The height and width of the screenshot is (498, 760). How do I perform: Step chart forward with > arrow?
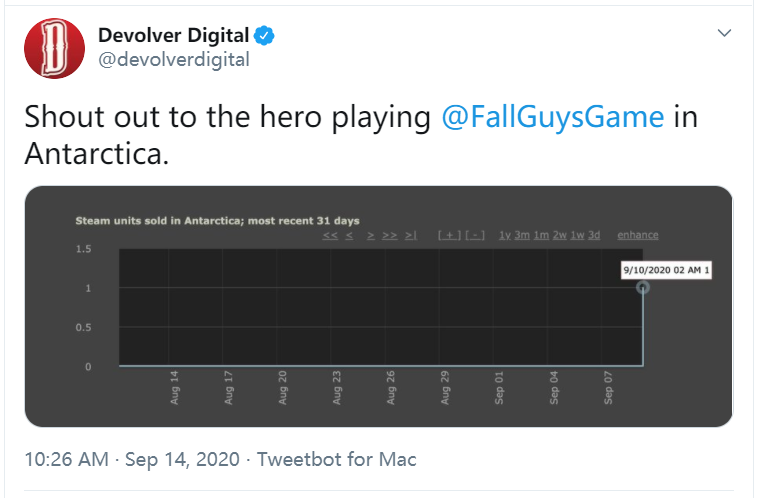[371, 235]
